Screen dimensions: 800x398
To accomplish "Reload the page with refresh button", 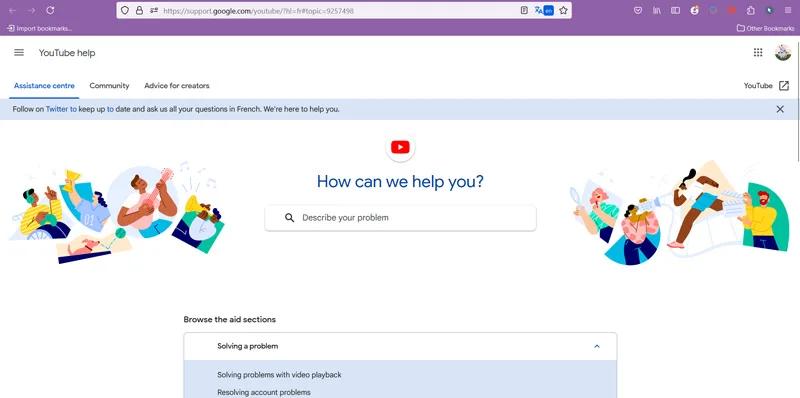I will coord(50,10).
